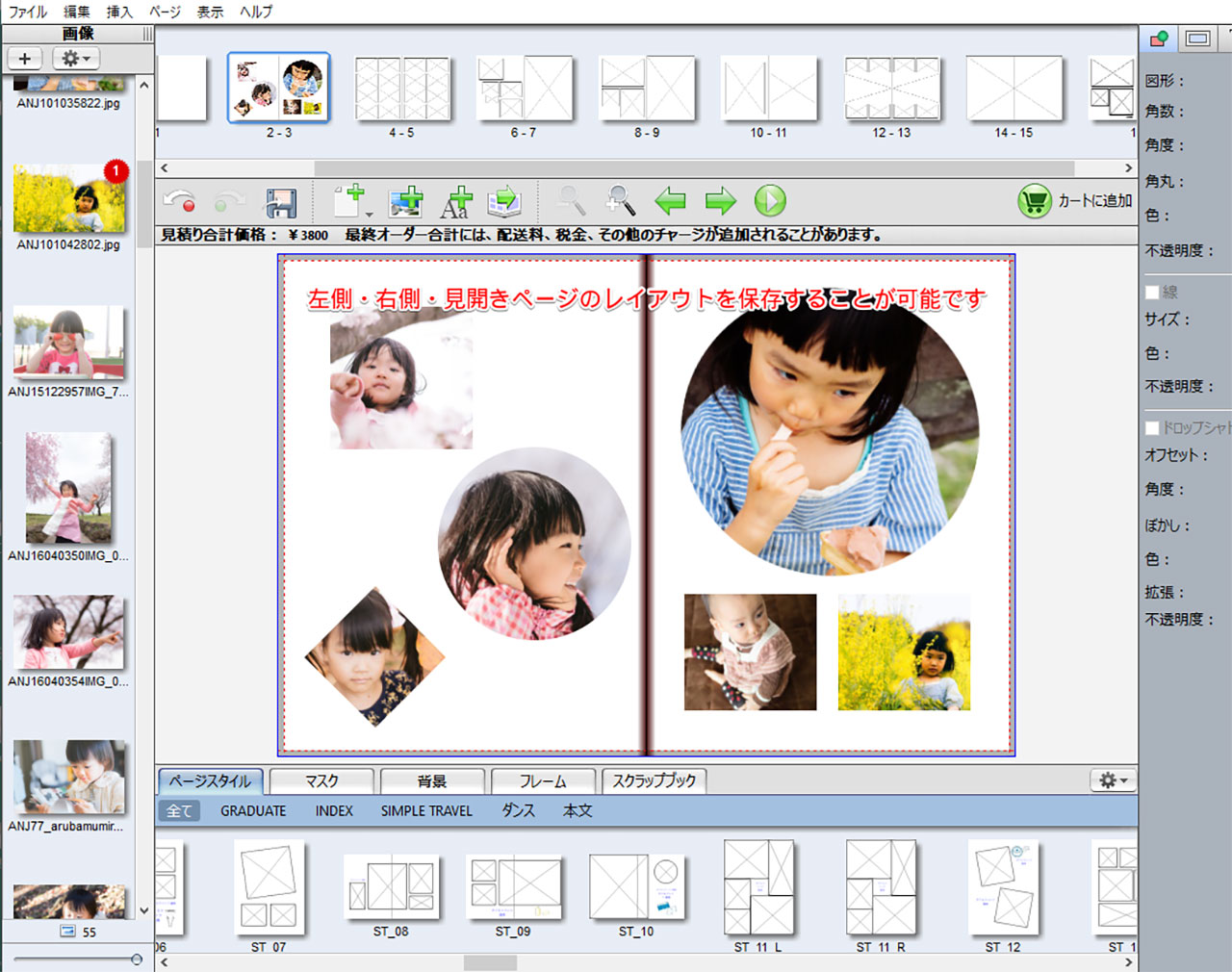Open new page dropdown arrow
Viewport: 1232px width, 972px height.
[x=369, y=215]
